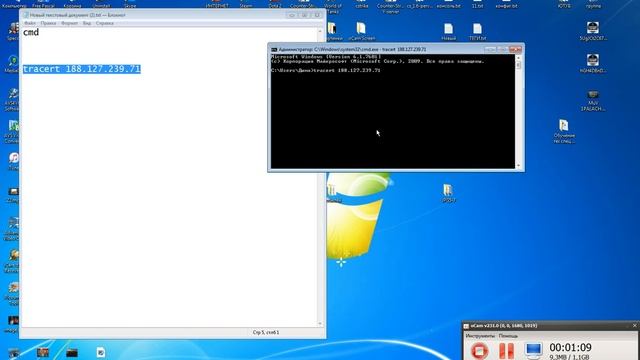The image size is (640, 360).
Task: Select the MoV SPEACH desktop icon
Action: (x=593, y=101)
